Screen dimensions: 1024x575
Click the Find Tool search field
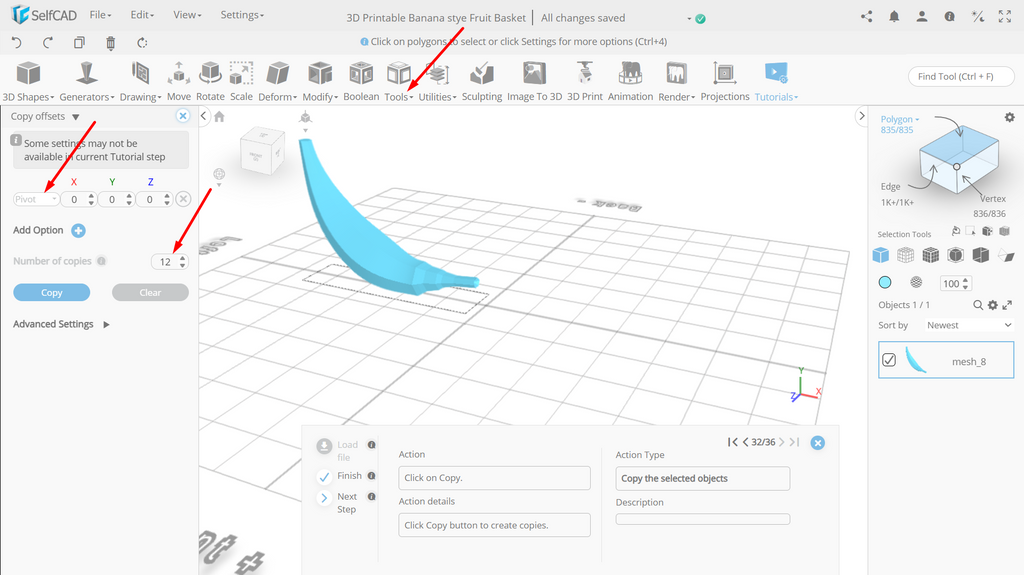pyautogui.click(x=961, y=76)
